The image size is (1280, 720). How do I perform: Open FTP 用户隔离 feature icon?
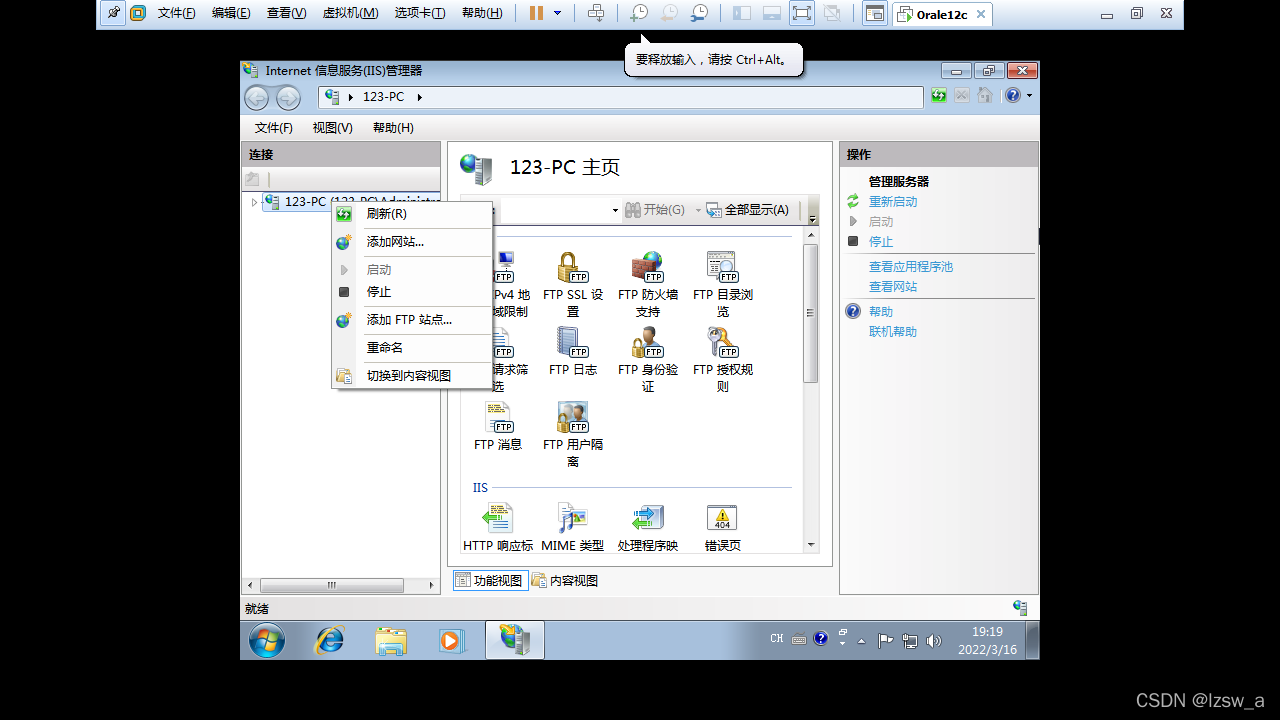click(573, 434)
